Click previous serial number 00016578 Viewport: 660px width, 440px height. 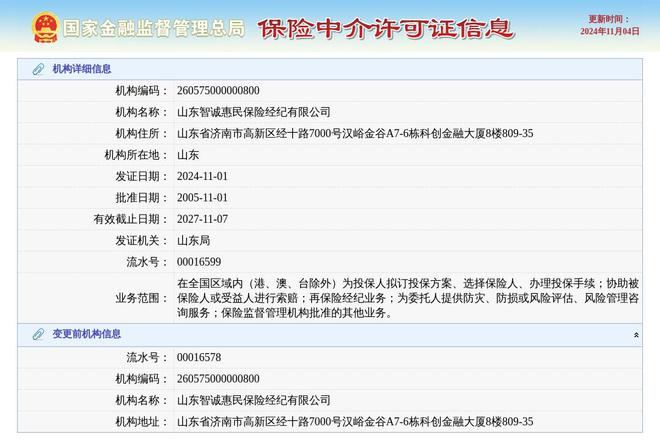(x=199, y=357)
